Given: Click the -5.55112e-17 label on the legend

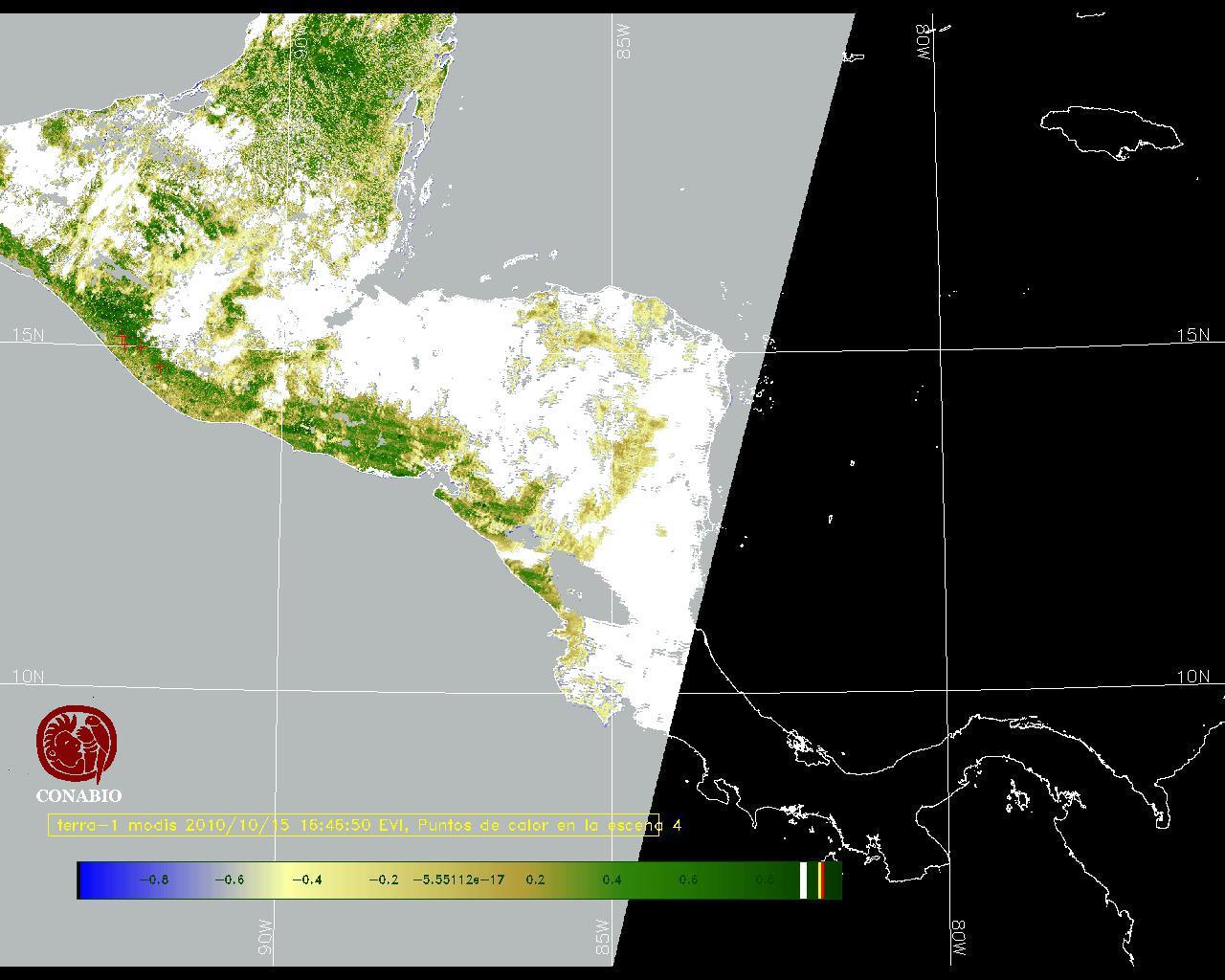Looking at the screenshot, I should click(x=458, y=880).
